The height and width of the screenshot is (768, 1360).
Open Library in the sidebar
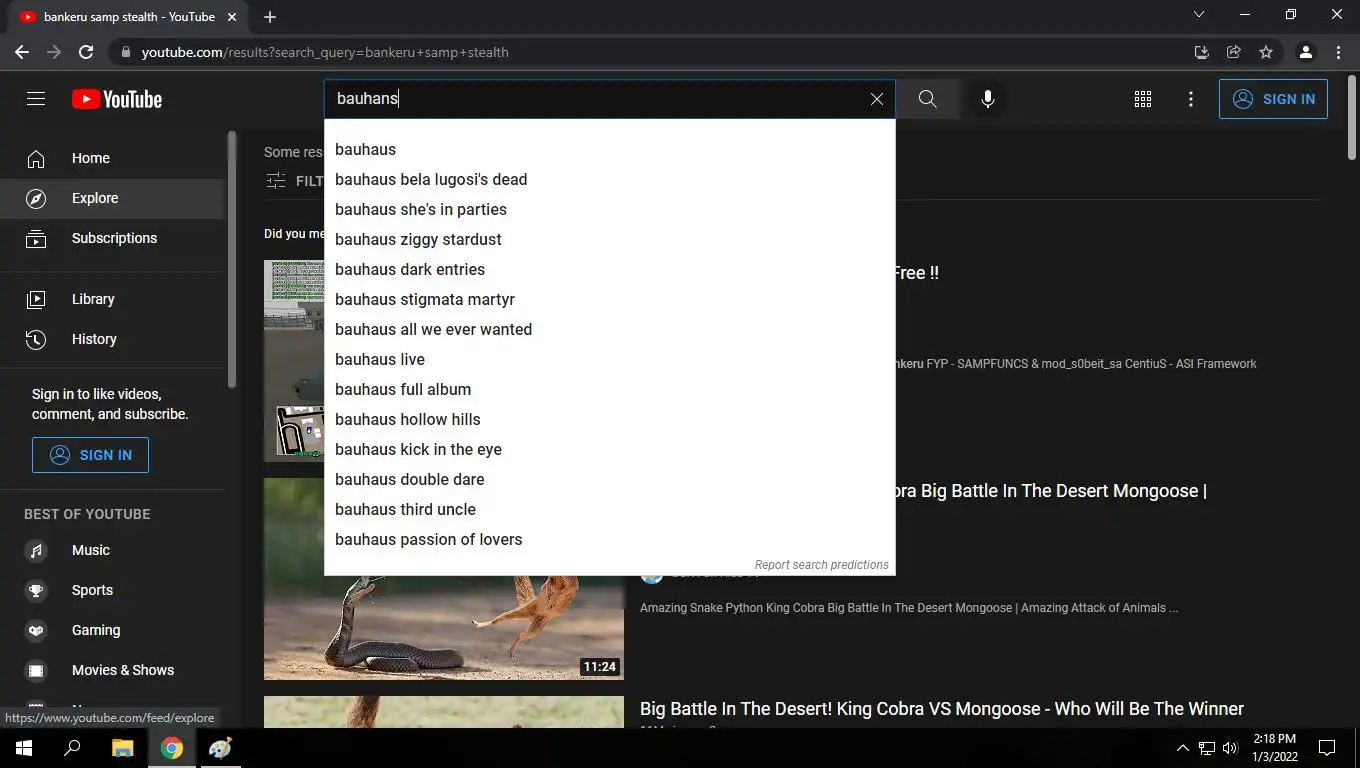click(112, 299)
